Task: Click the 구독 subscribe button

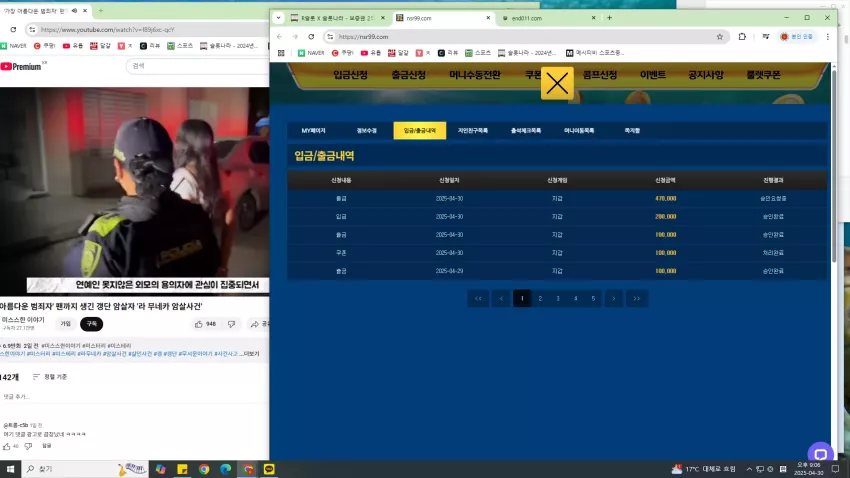Action: click(92, 324)
